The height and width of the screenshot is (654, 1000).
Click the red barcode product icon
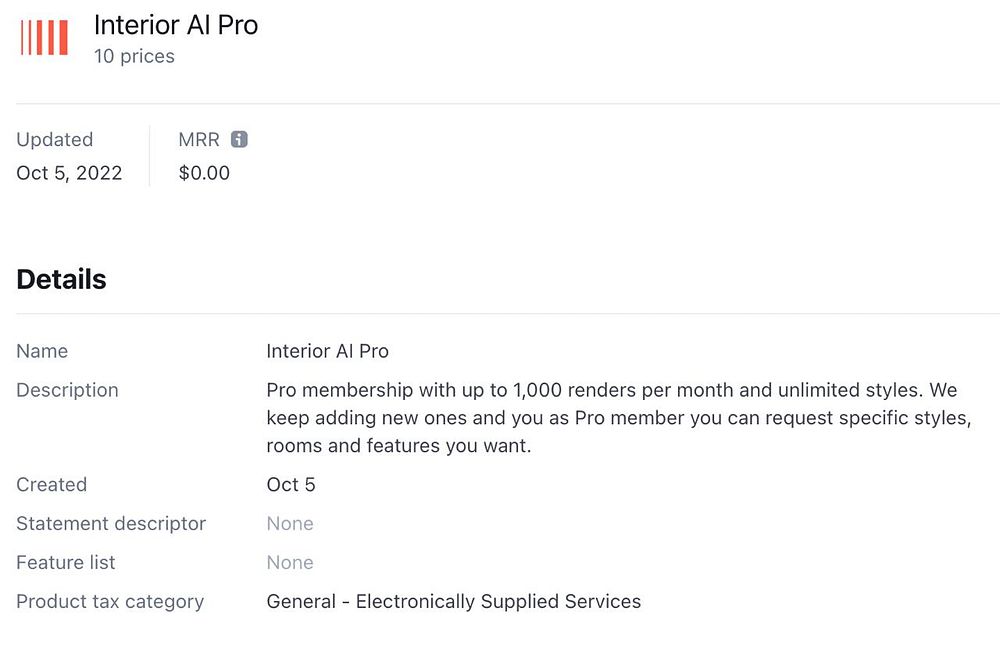[44, 37]
